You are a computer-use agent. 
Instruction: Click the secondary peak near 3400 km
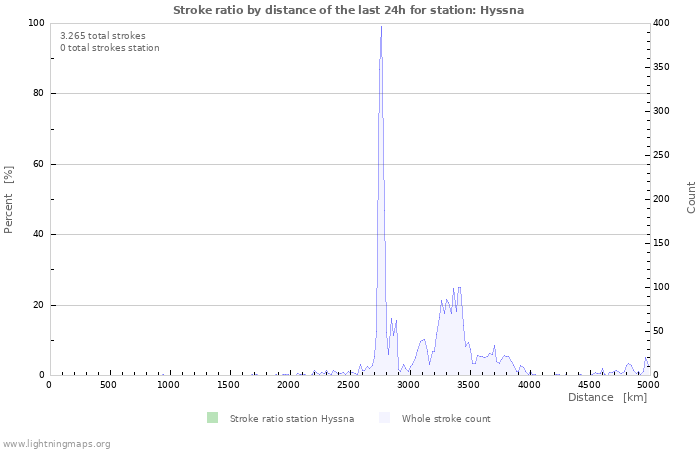coord(459,288)
